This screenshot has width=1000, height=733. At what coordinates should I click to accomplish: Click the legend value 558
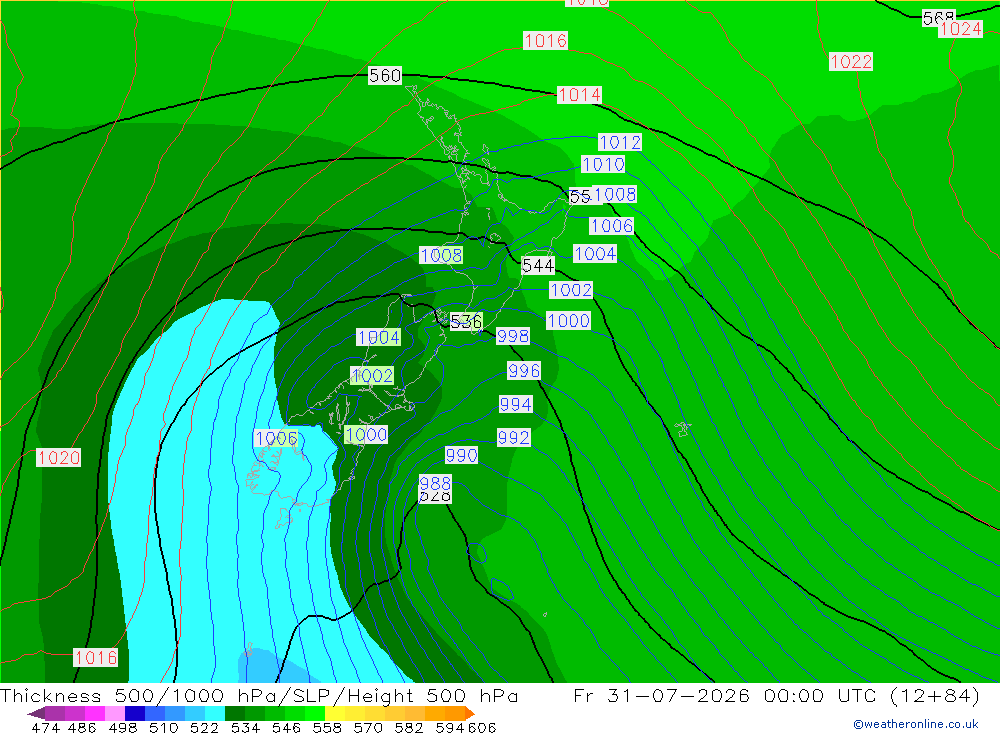click(327, 727)
